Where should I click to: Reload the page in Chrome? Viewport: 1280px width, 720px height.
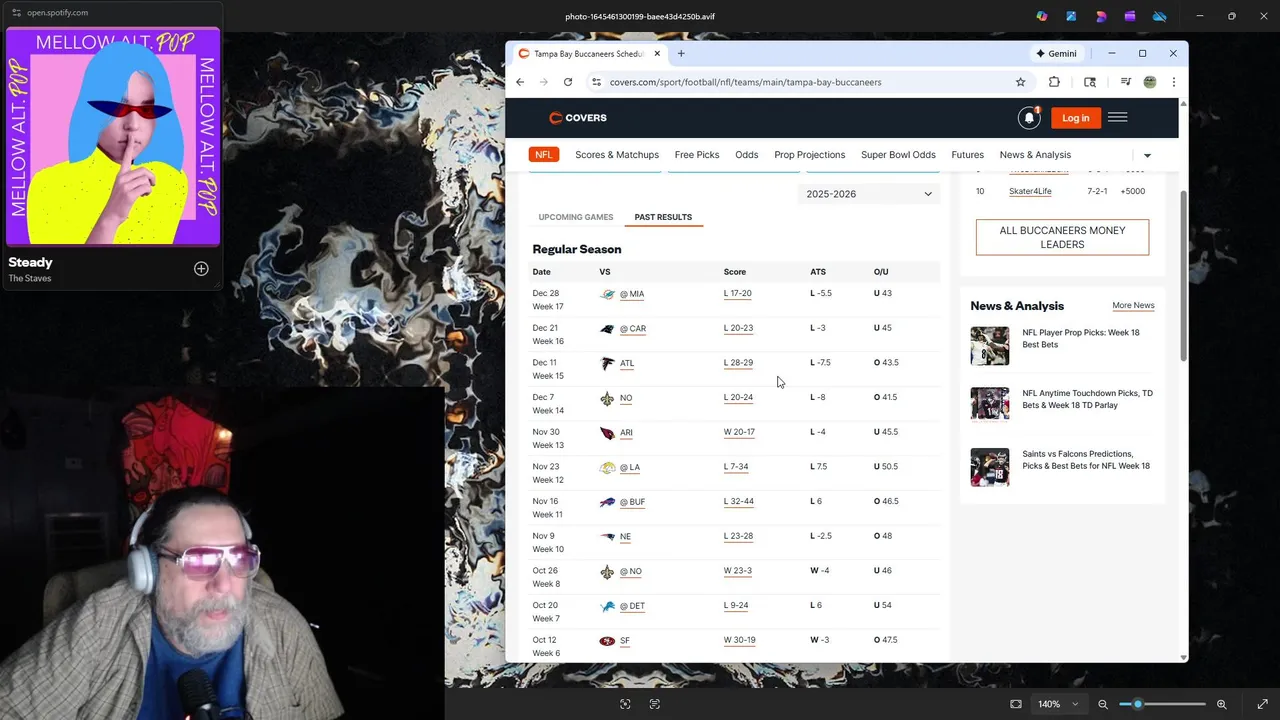[568, 82]
